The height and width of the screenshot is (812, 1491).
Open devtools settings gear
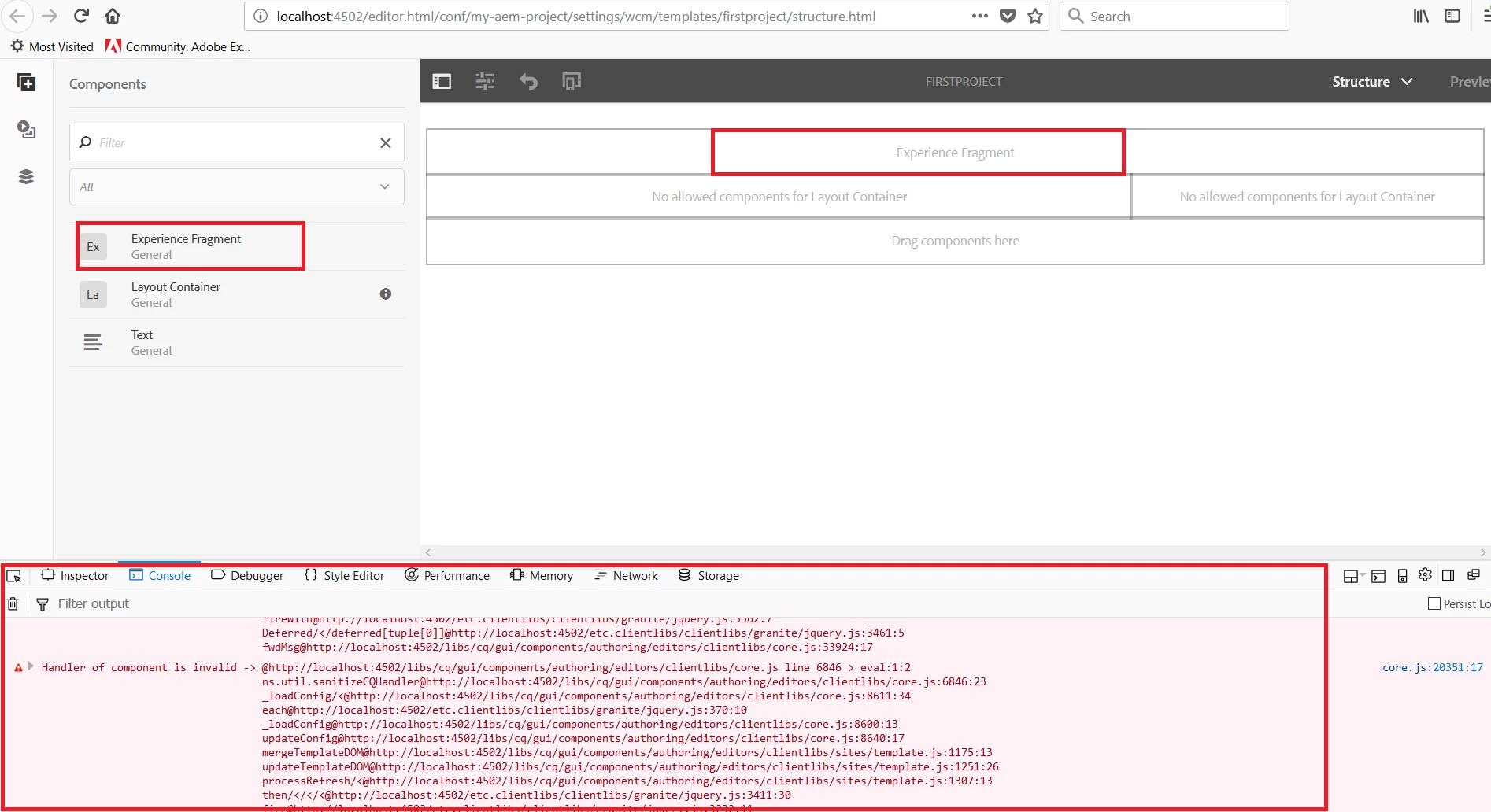pos(1425,575)
